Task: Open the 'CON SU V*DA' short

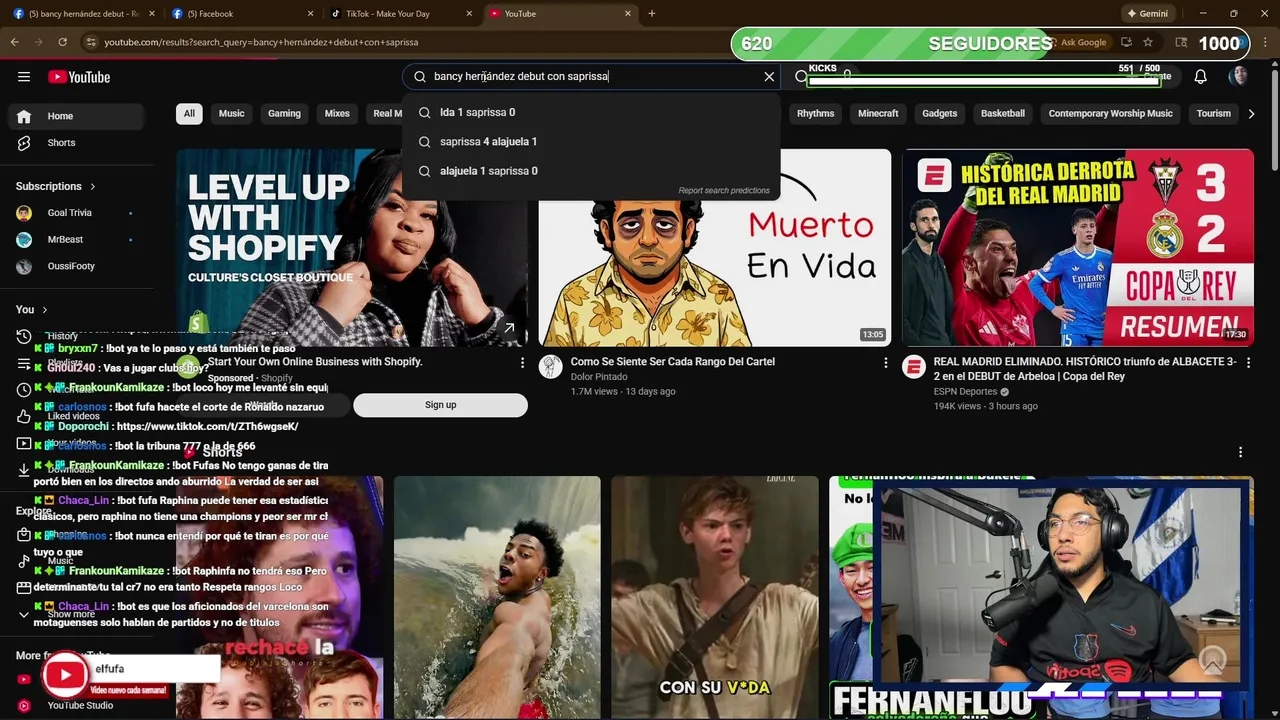Action: pyautogui.click(x=715, y=598)
